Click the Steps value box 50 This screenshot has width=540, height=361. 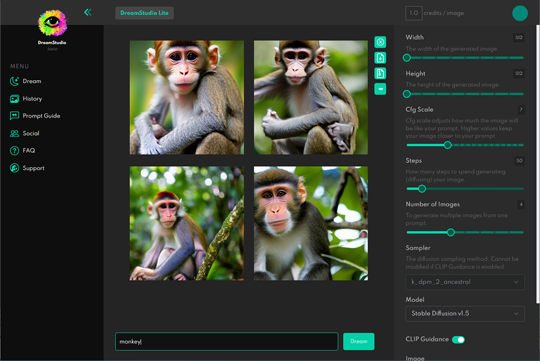519,161
